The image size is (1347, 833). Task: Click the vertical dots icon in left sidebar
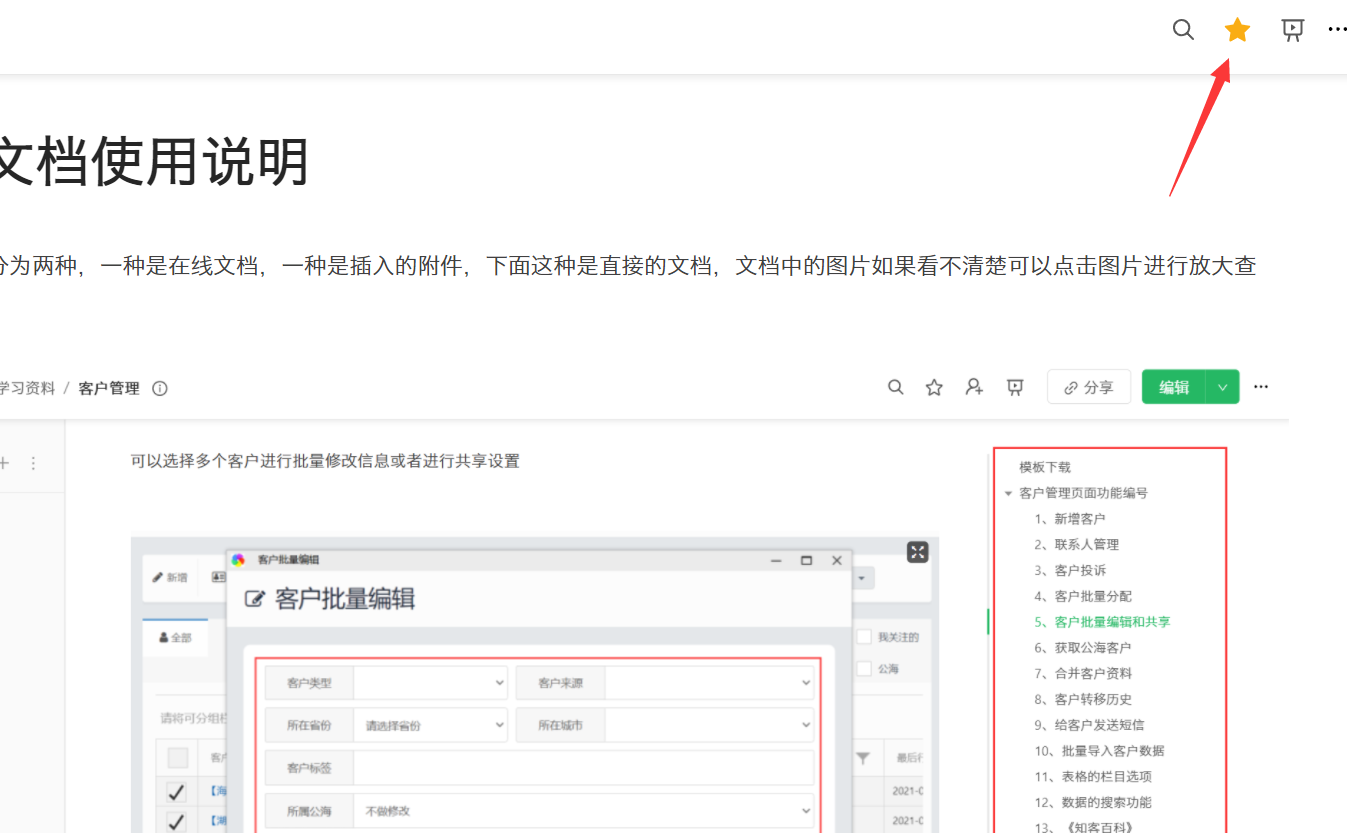click(33, 463)
